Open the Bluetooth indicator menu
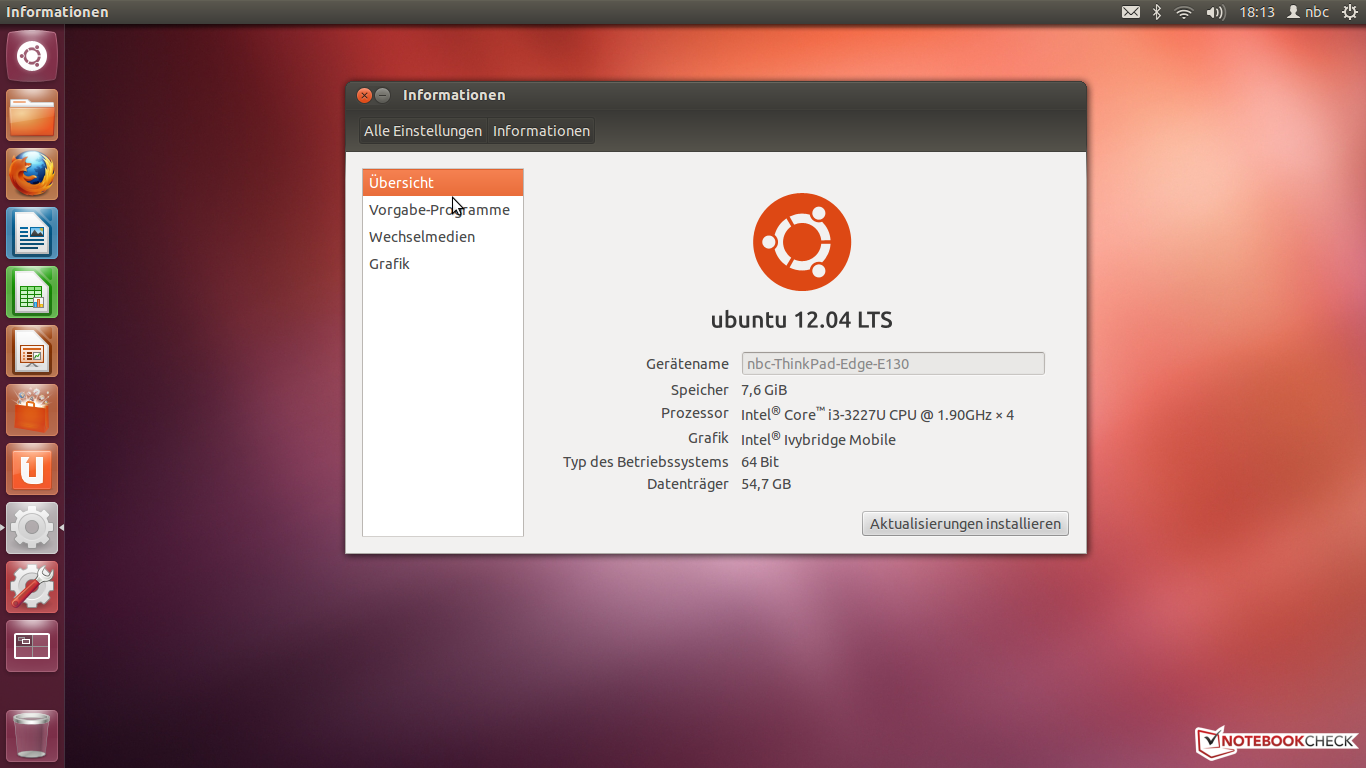This screenshot has width=1366, height=768. pyautogui.click(x=1157, y=12)
